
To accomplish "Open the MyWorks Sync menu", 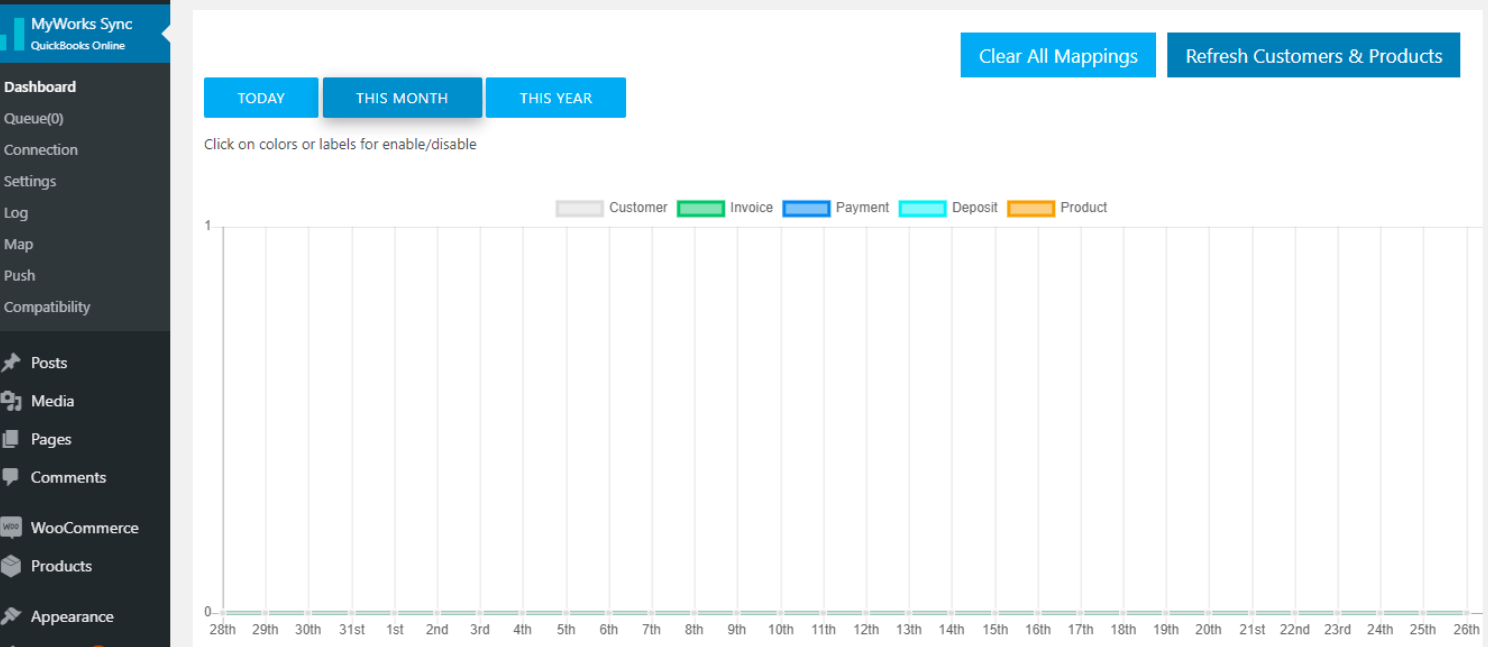I will pos(85,33).
